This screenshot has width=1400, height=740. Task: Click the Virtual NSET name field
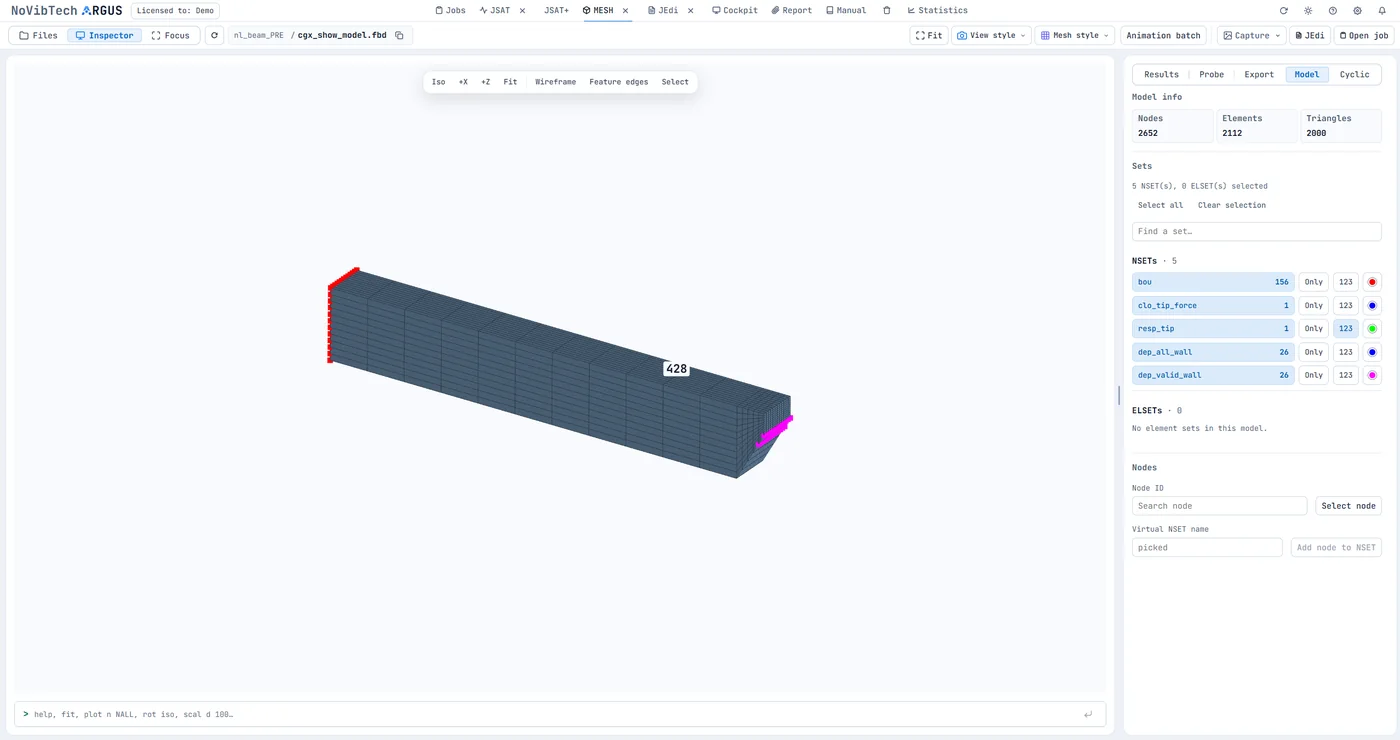click(1207, 547)
